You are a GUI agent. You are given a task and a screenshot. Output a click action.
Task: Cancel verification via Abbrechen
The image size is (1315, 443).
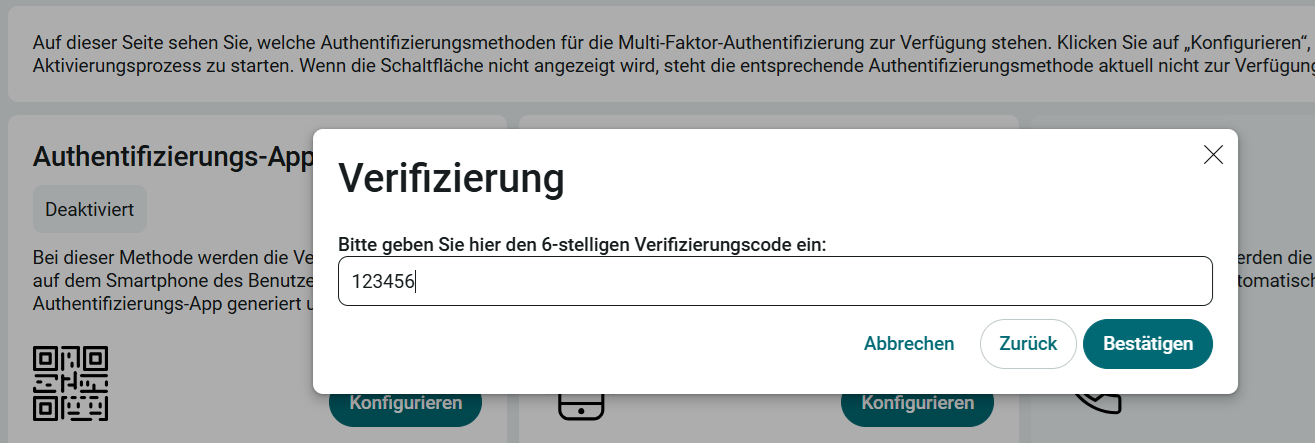[x=909, y=344]
